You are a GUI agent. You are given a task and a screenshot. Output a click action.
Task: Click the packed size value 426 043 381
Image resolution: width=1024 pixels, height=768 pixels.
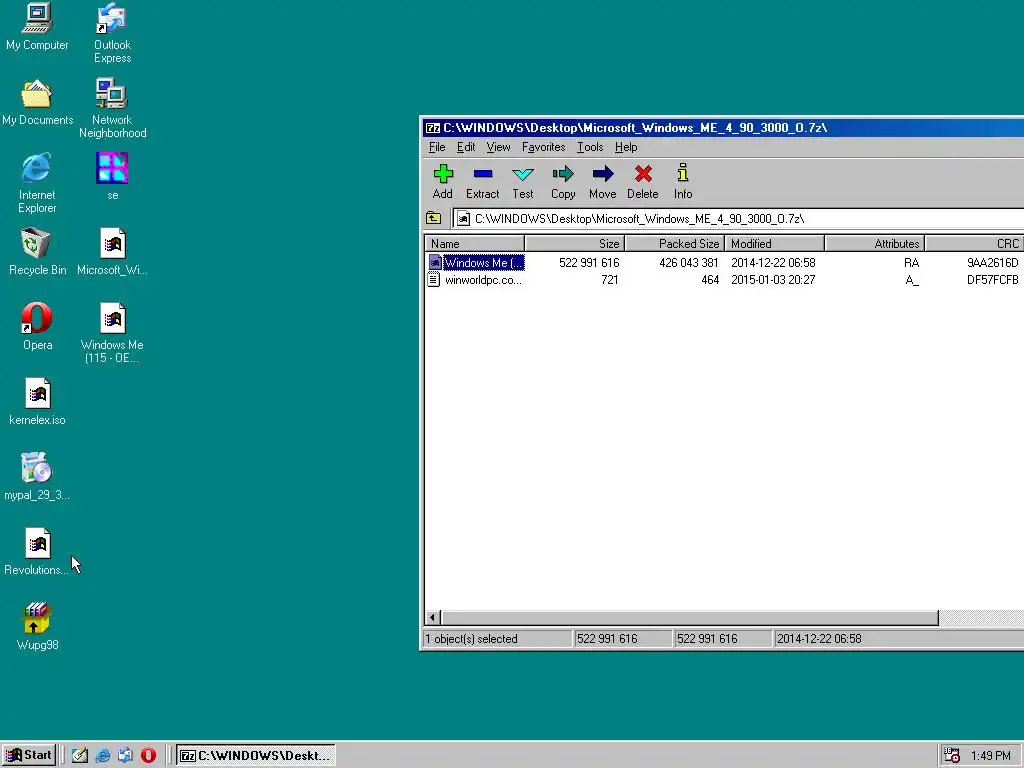coord(689,263)
